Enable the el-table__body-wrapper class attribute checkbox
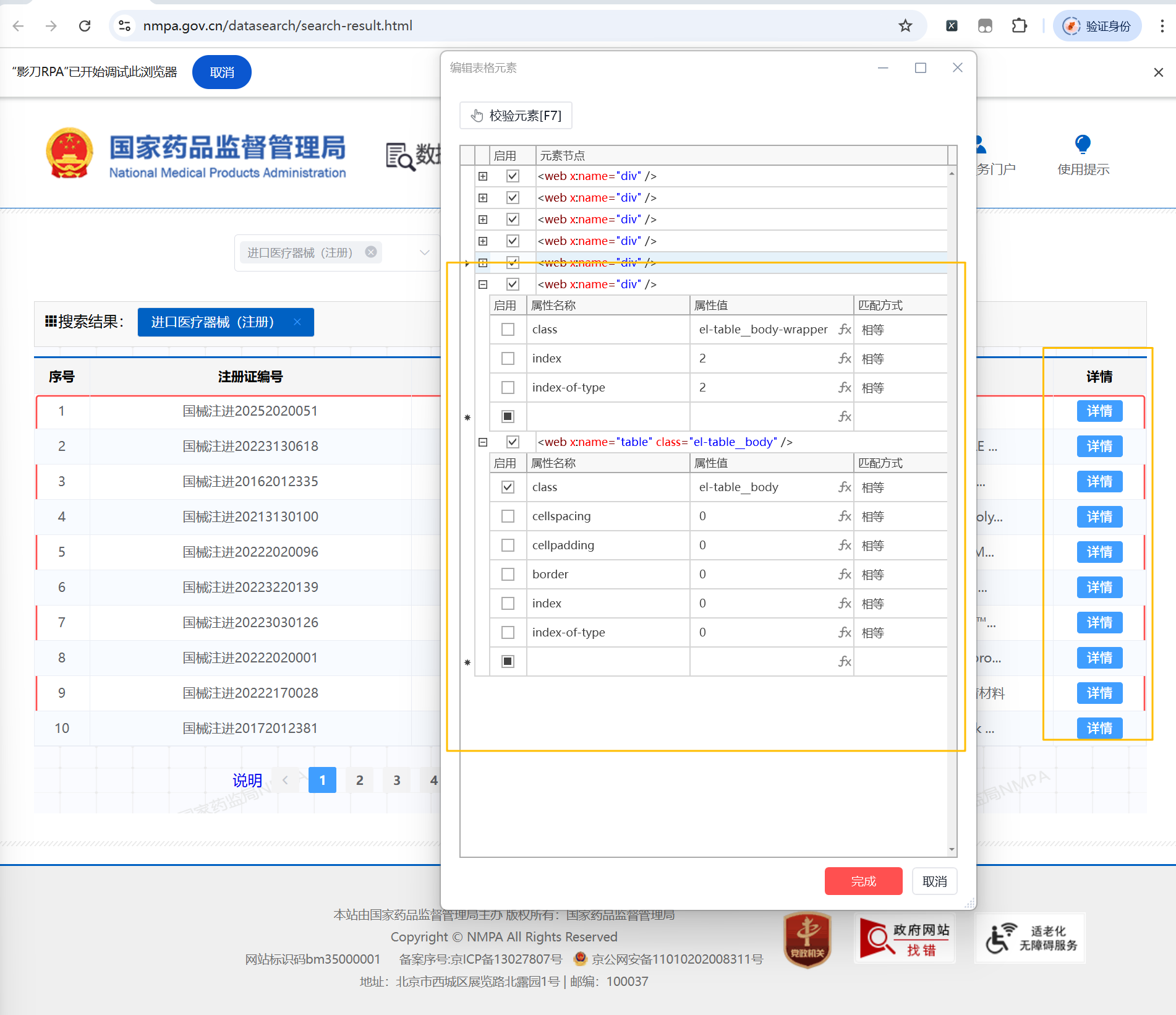1176x1015 pixels. click(x=508, y=330)
